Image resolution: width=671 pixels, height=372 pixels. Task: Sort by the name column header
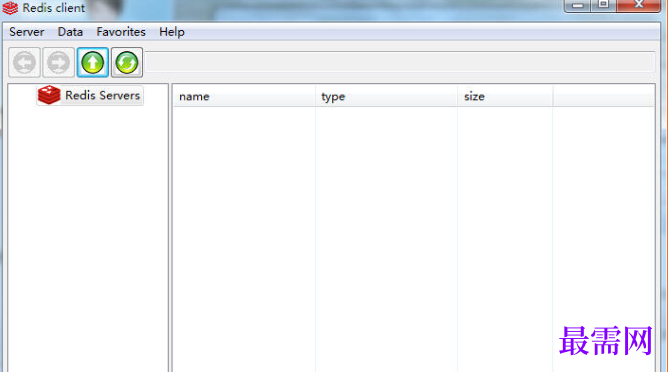(244, 96)
